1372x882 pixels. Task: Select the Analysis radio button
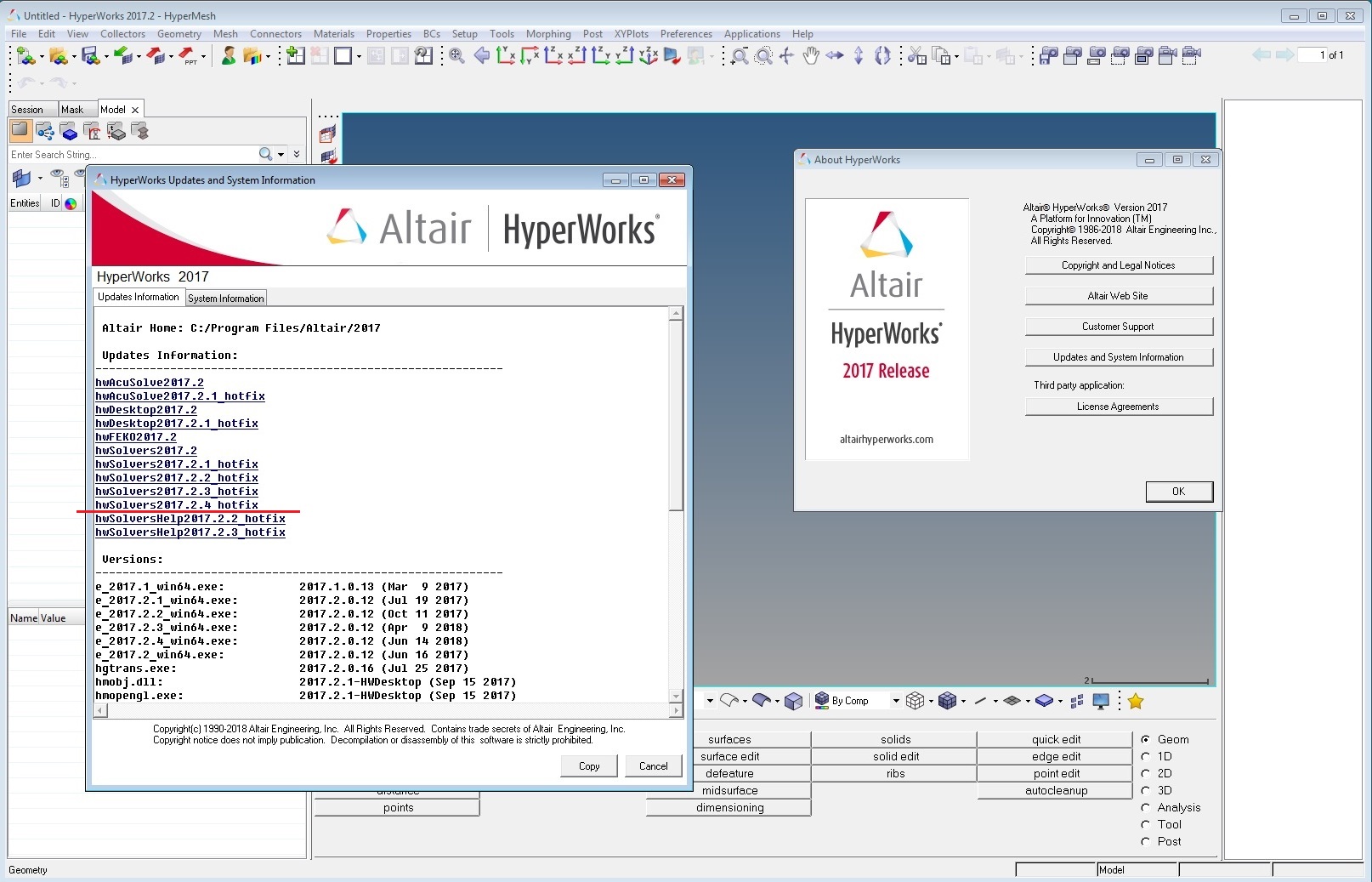pyautogui.click(x=1146, y=808)
